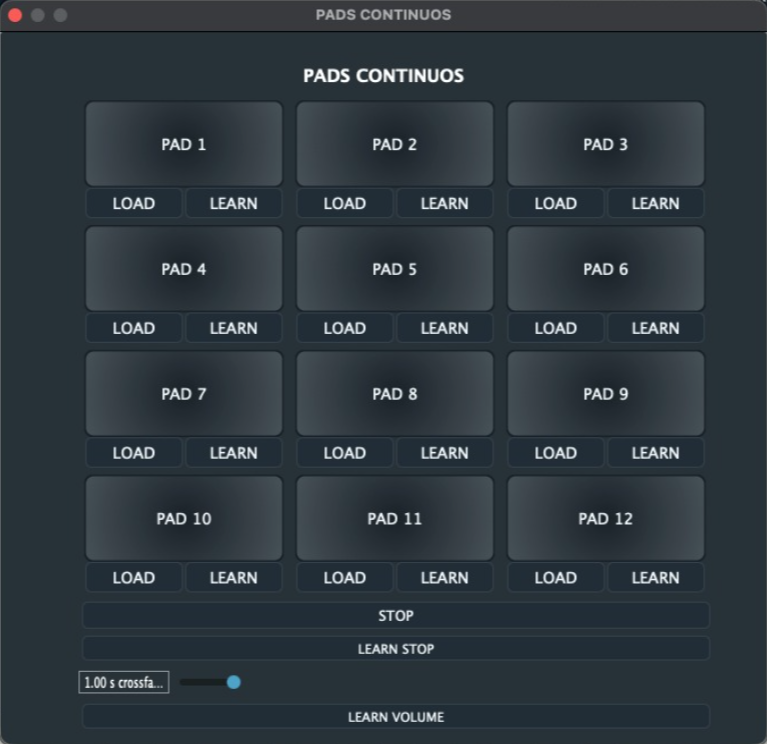
Task: Click LEARN under PAD 10
Action: 234,577
